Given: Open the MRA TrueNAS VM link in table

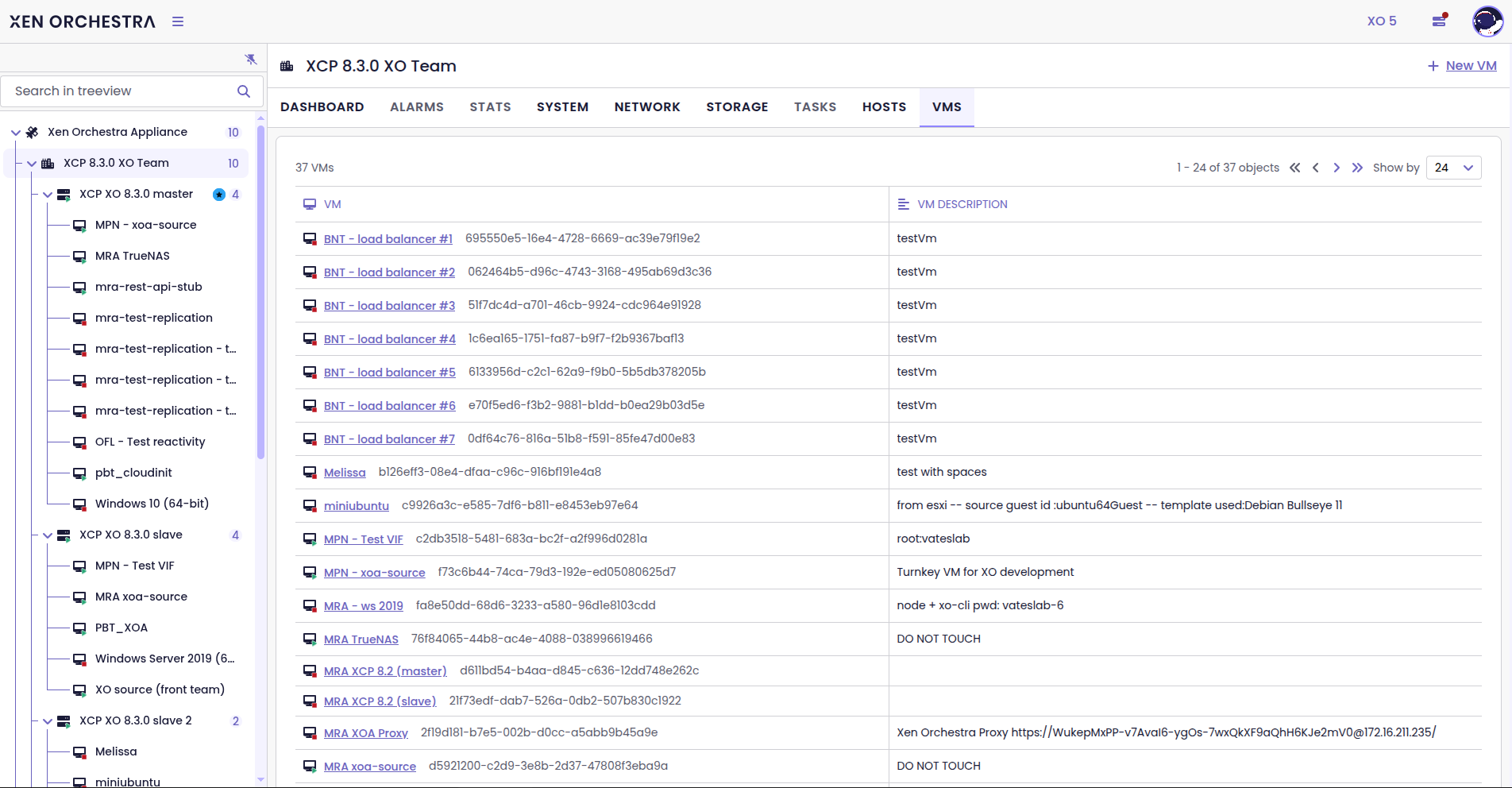Looking at the screenshot, I should pos(361,639).
